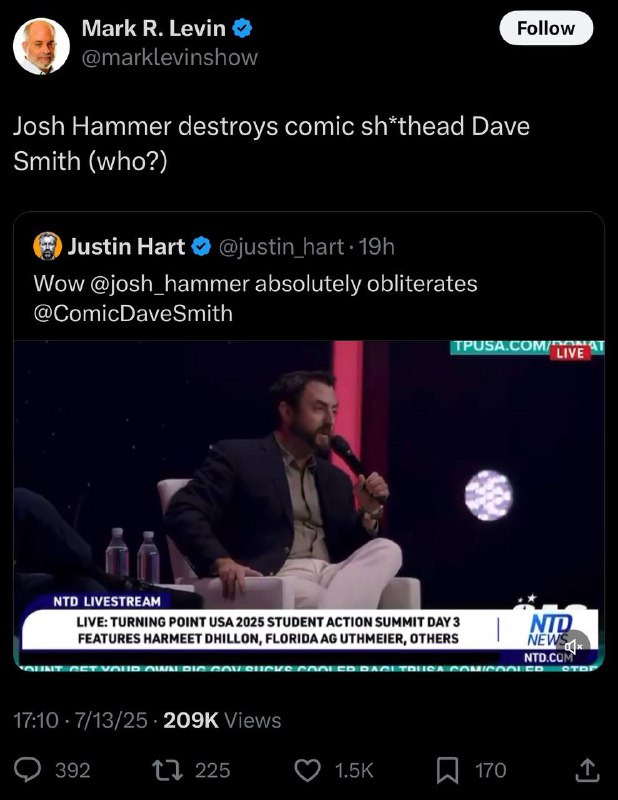Screen dimensions: 618x800
Task: Open Justin Hart's small avatar
Action: 47,246
